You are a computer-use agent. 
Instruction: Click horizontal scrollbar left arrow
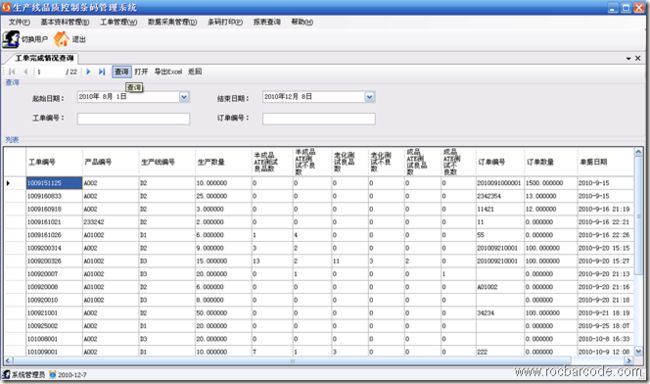click(x=8, y=361)
